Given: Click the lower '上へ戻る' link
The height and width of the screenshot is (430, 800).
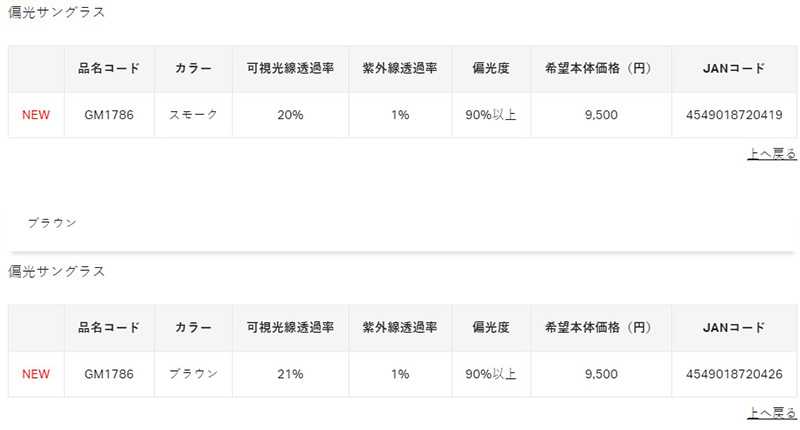Looking at the screenshot, I should point(772,413).
